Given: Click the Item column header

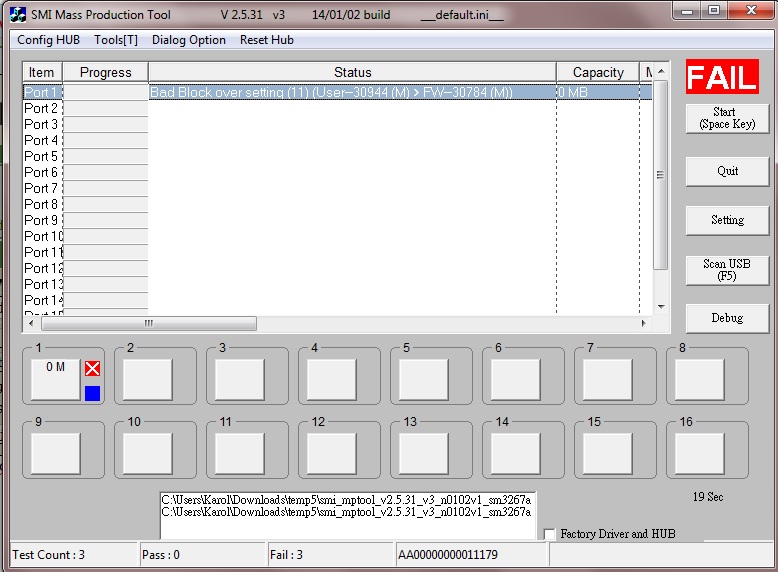Looking at the screenshot, I should [42, 72].
